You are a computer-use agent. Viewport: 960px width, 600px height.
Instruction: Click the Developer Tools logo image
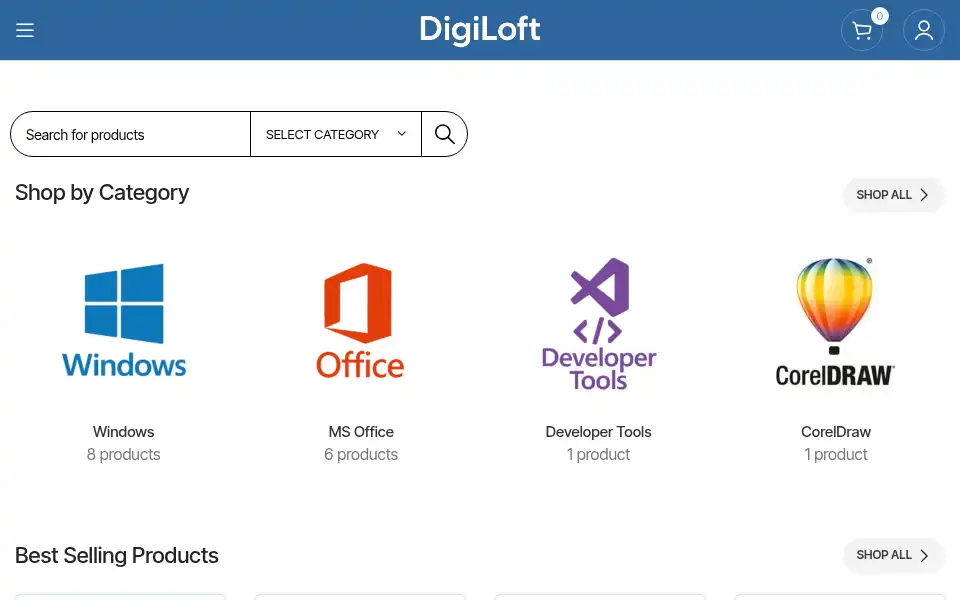(x=599, y=324)
